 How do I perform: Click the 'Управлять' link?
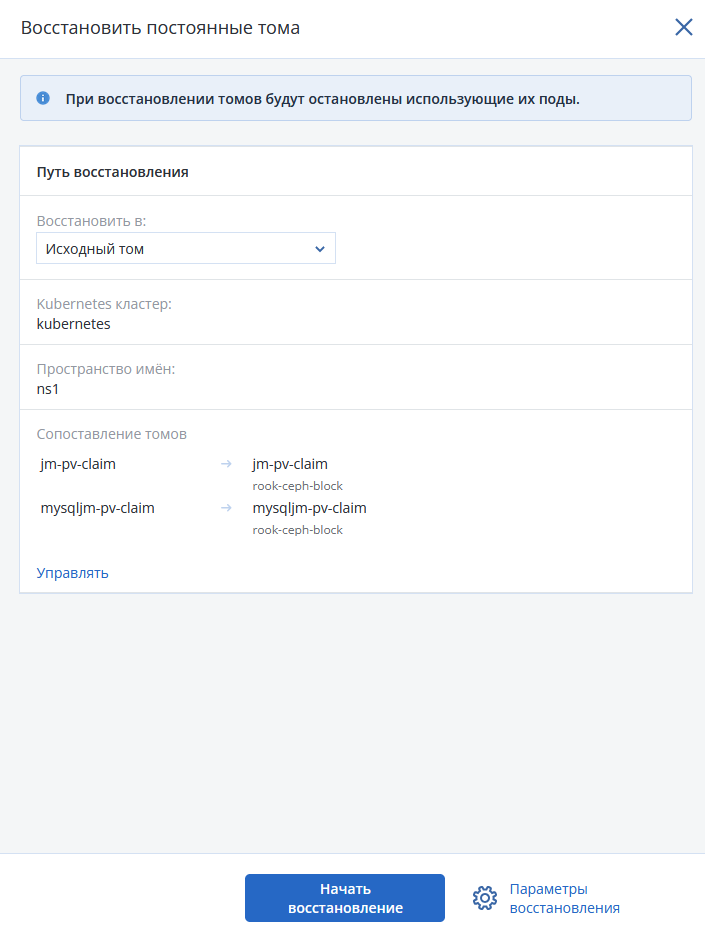coord(72,573)
